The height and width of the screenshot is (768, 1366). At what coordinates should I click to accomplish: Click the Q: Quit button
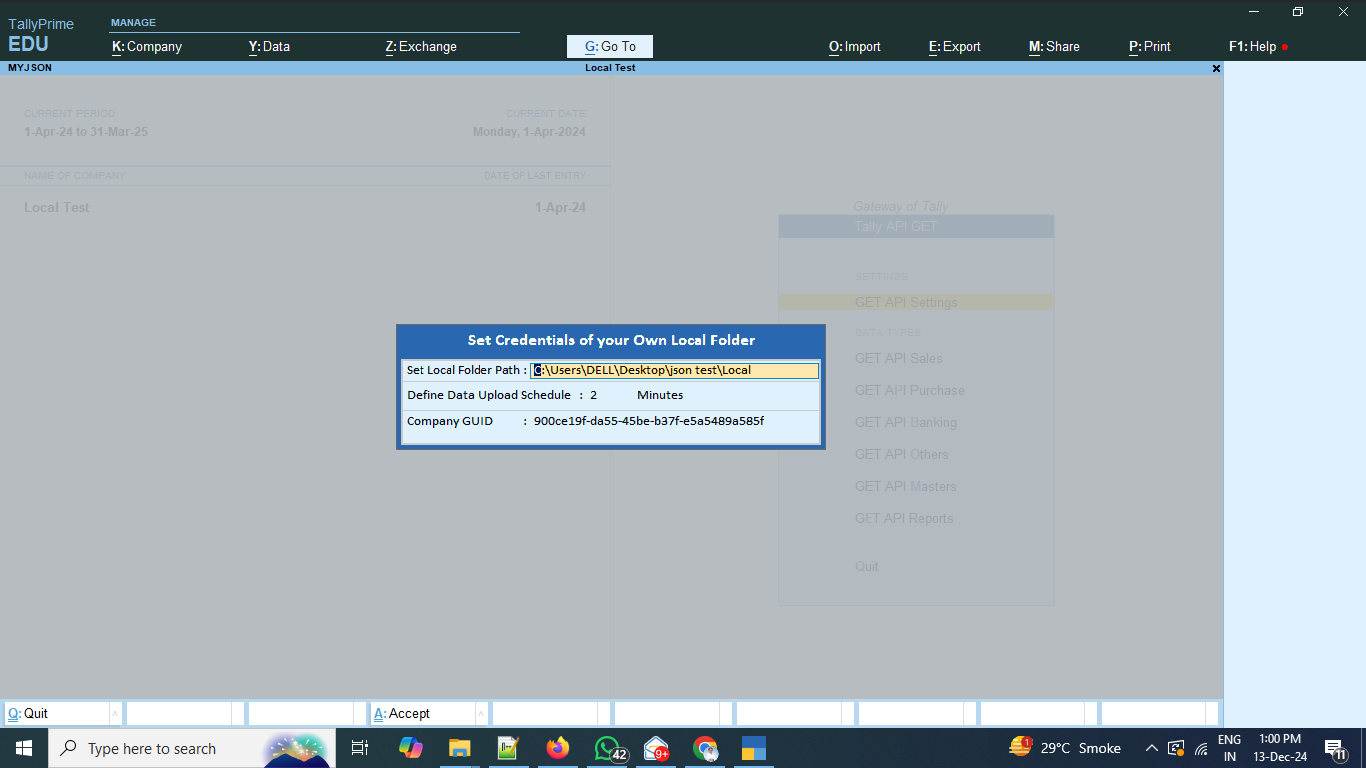coord(57,713)
